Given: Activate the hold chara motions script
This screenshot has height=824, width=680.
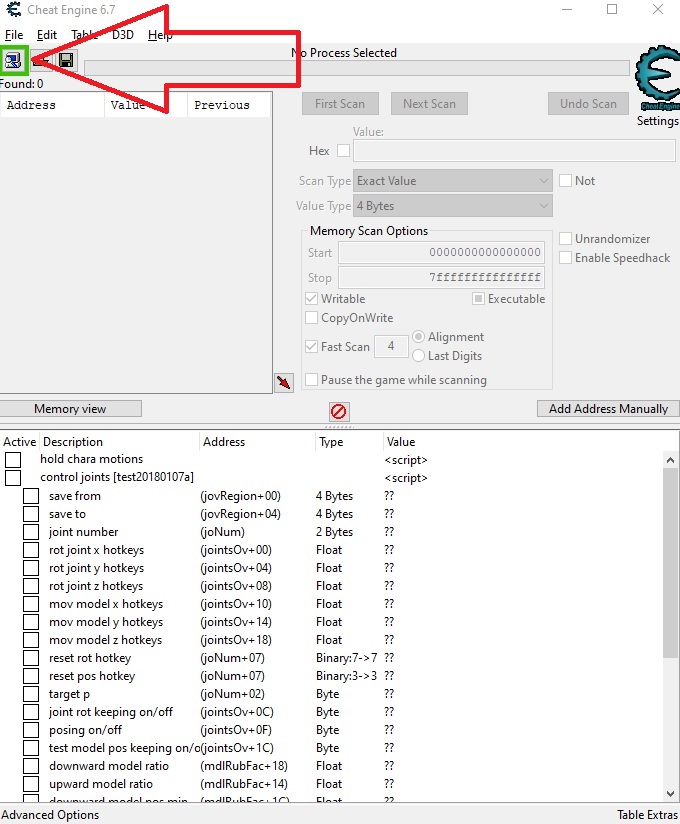Looking at the screenshot, I should [13, 460].
